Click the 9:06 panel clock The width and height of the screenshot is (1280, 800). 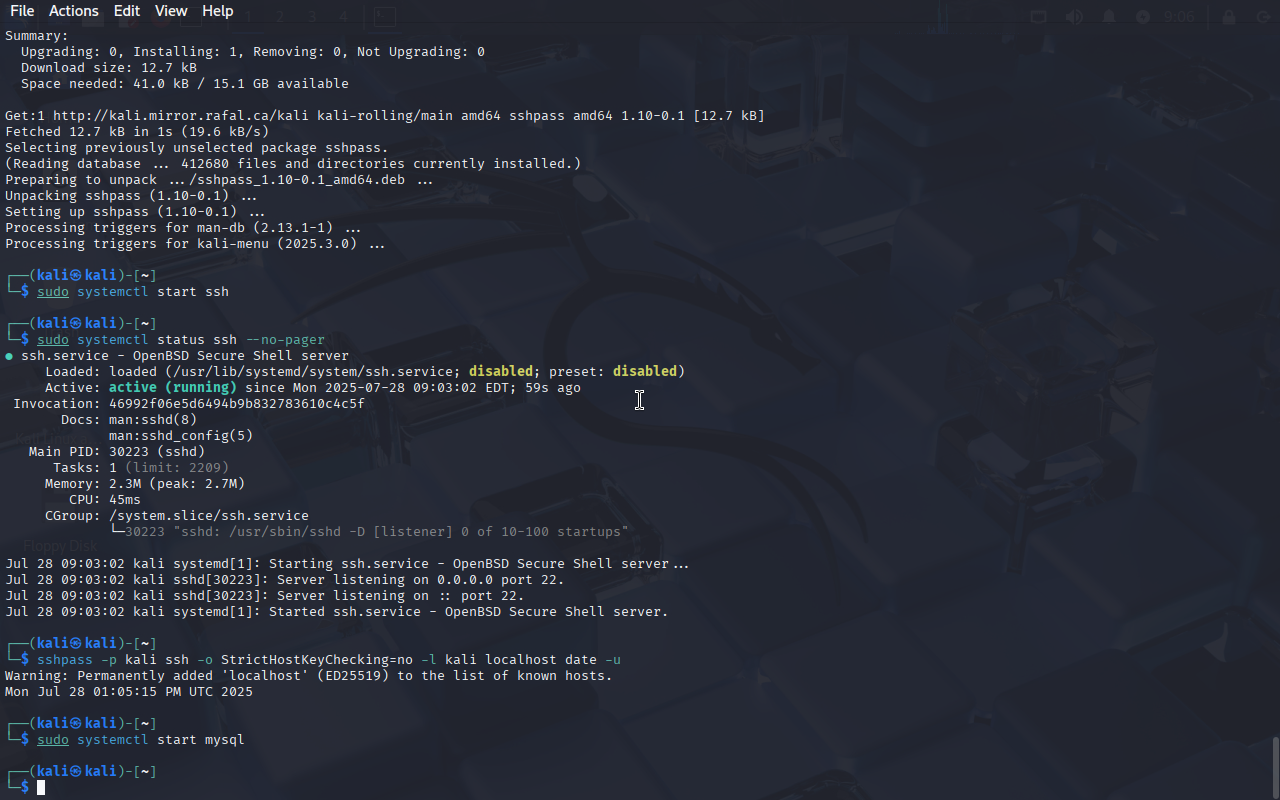(x=1180, y=17)
